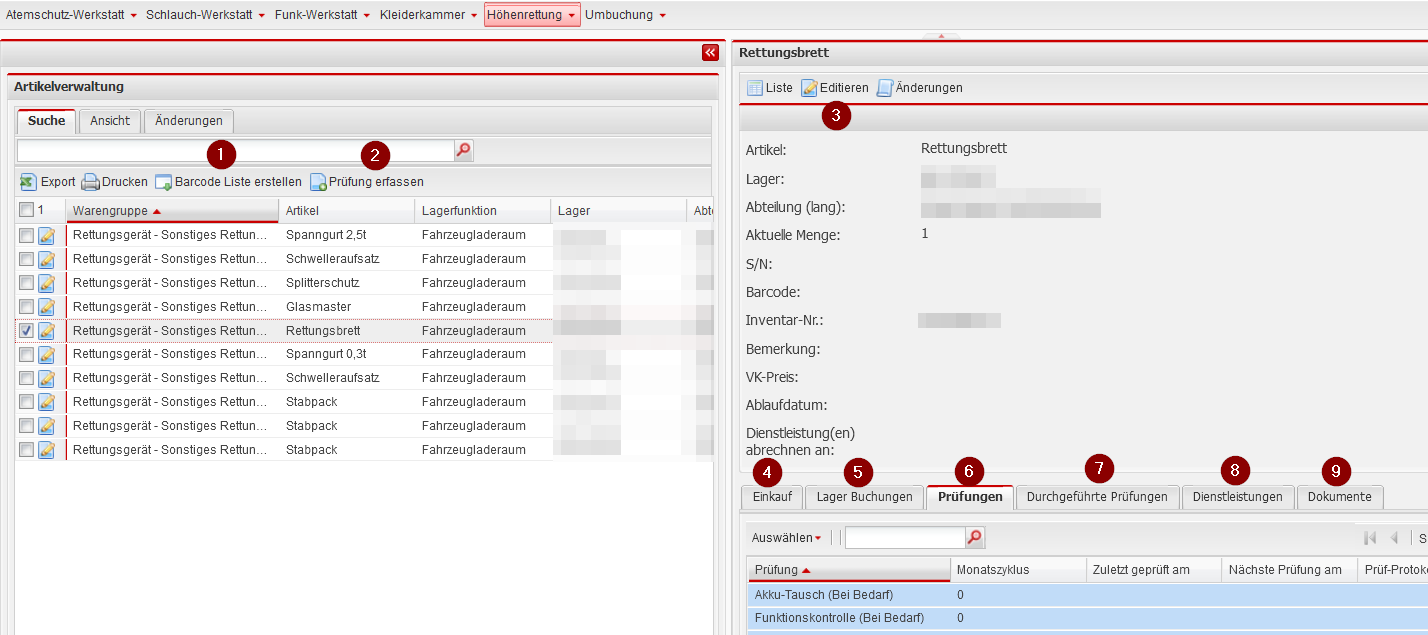1428x635 pixels.
Task: Open the Ansicht tab
Action: click(x=110, y=121)
